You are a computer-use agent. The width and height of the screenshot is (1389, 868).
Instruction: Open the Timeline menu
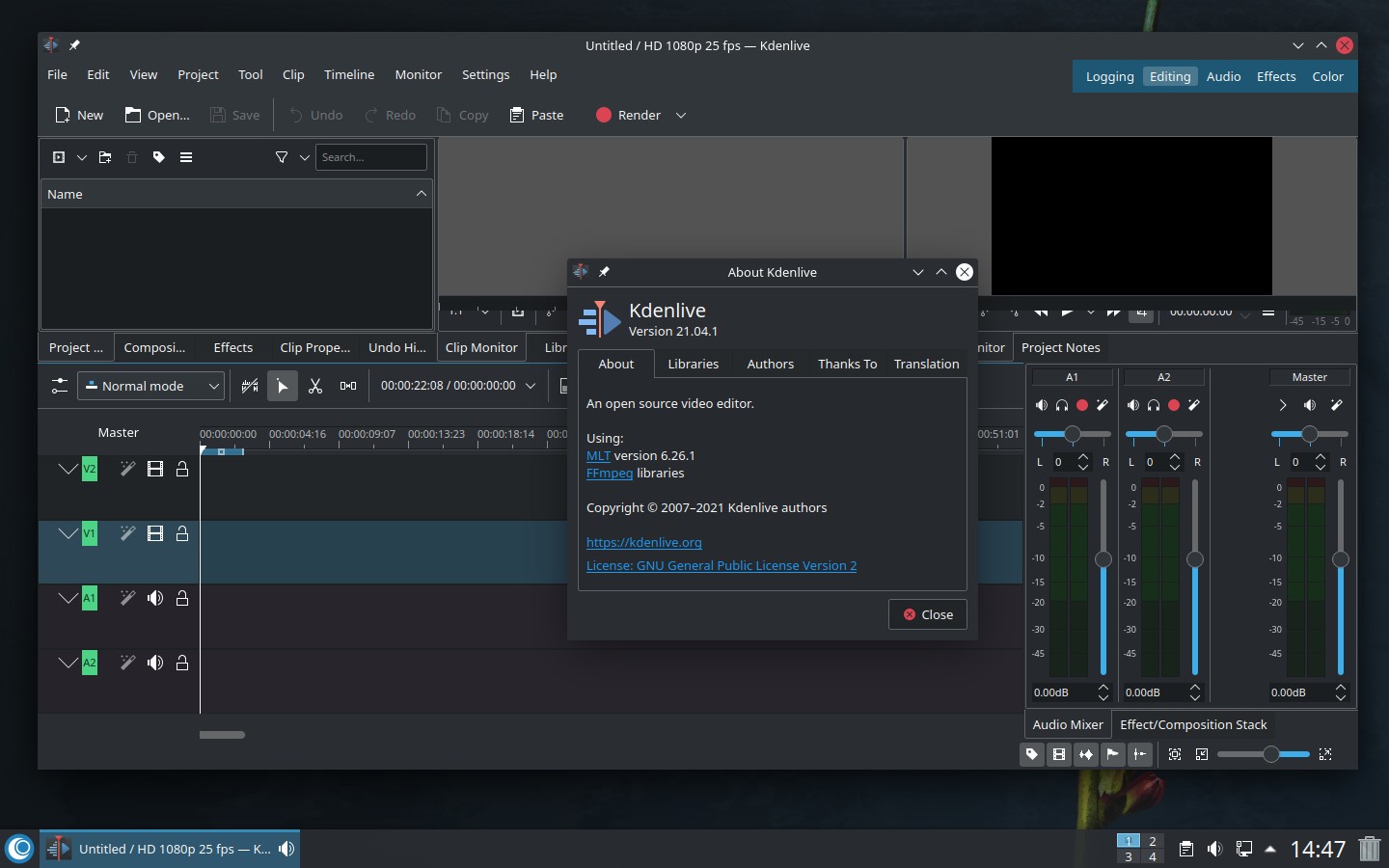point(348,74)
